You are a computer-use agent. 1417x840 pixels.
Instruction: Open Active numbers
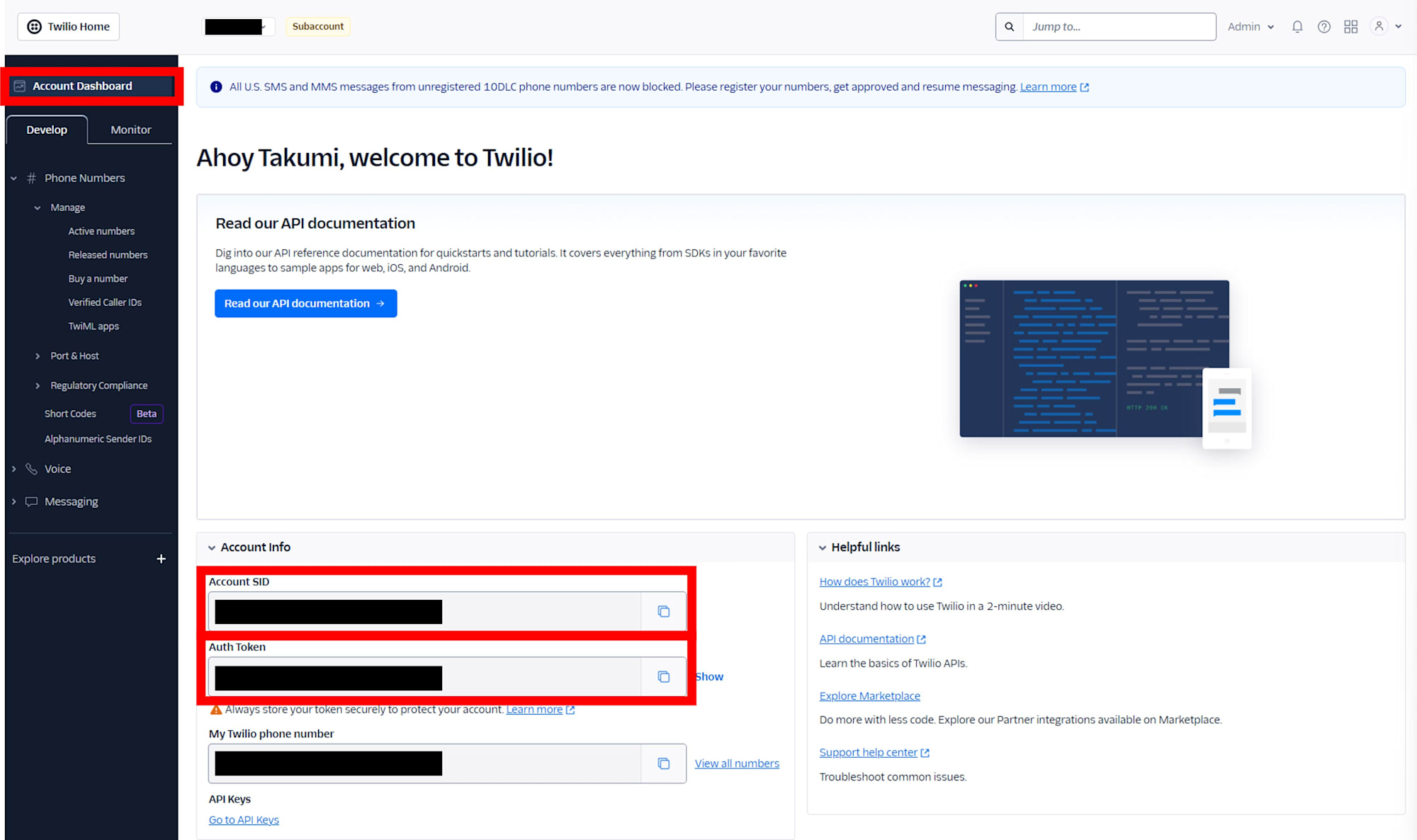[101, 231]
